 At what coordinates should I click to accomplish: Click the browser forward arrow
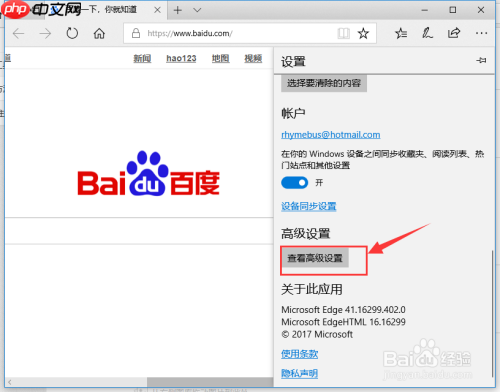45,33
